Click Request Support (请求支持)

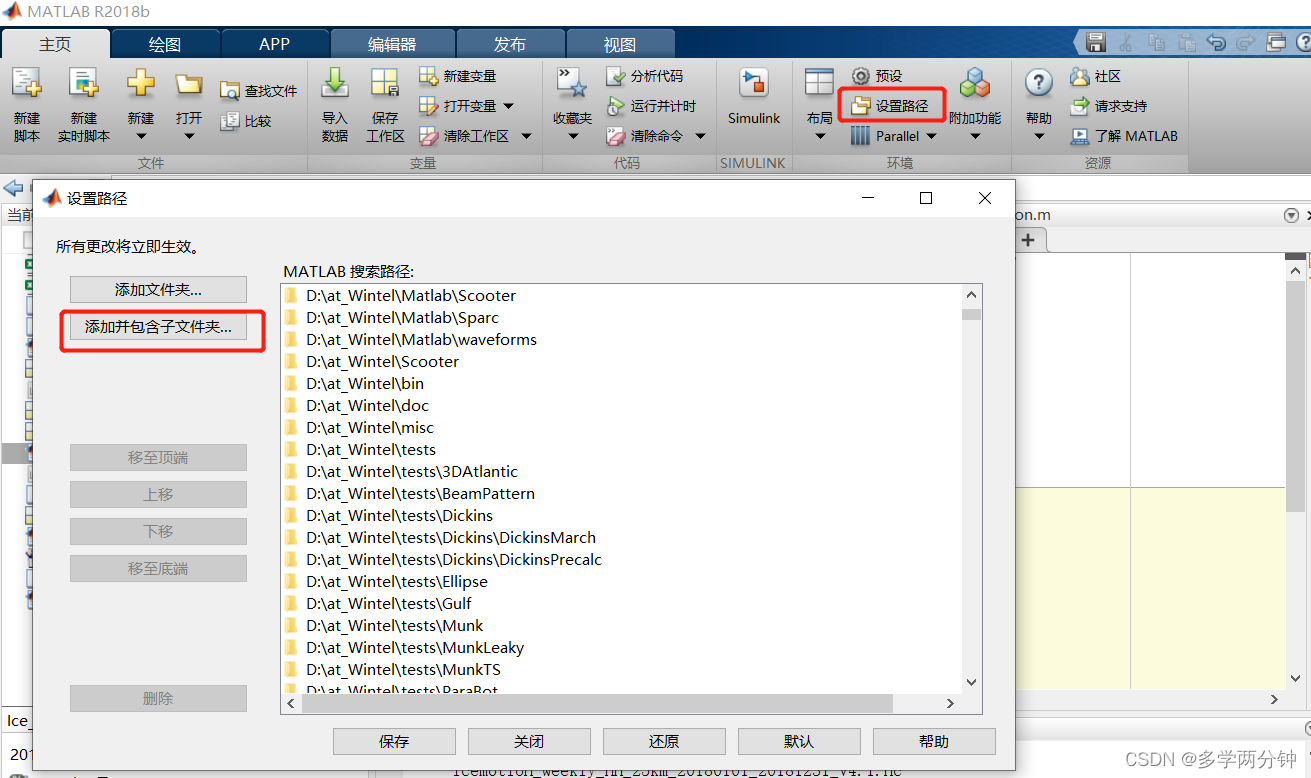(1108, 106)
